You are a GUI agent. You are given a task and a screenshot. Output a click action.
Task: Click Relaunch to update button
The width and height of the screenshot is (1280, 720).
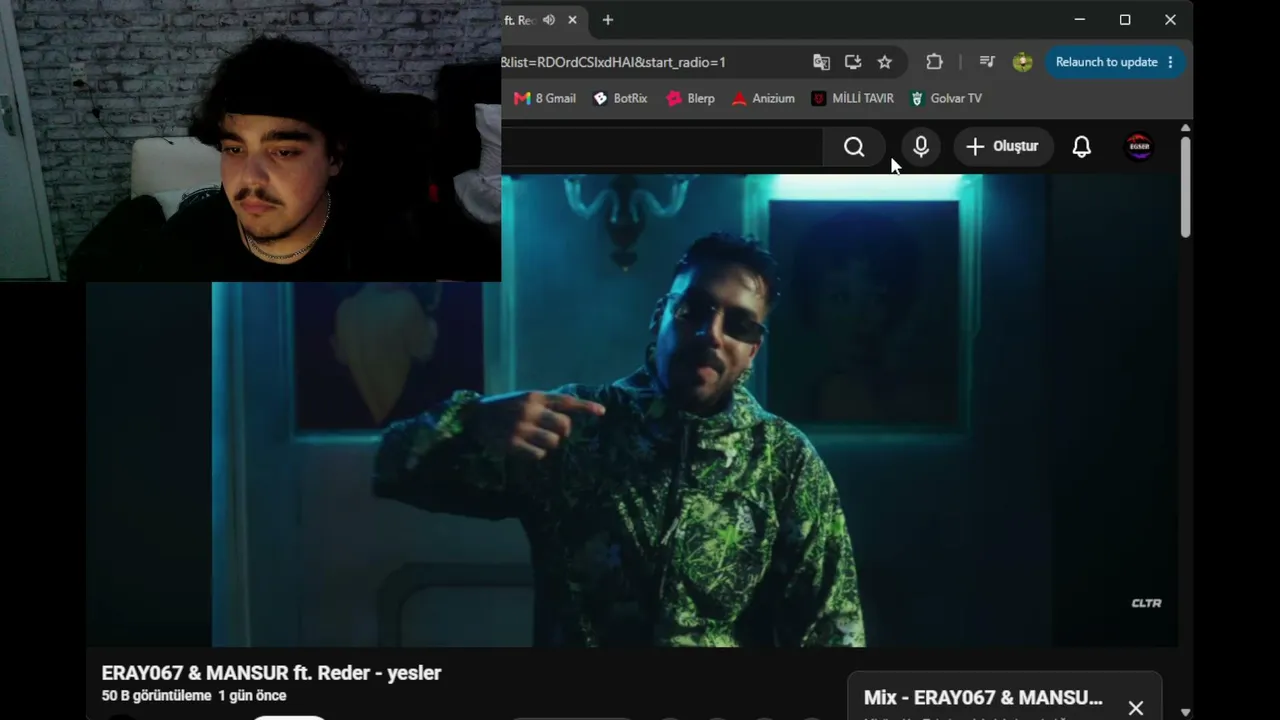(x=1115, y=62)
